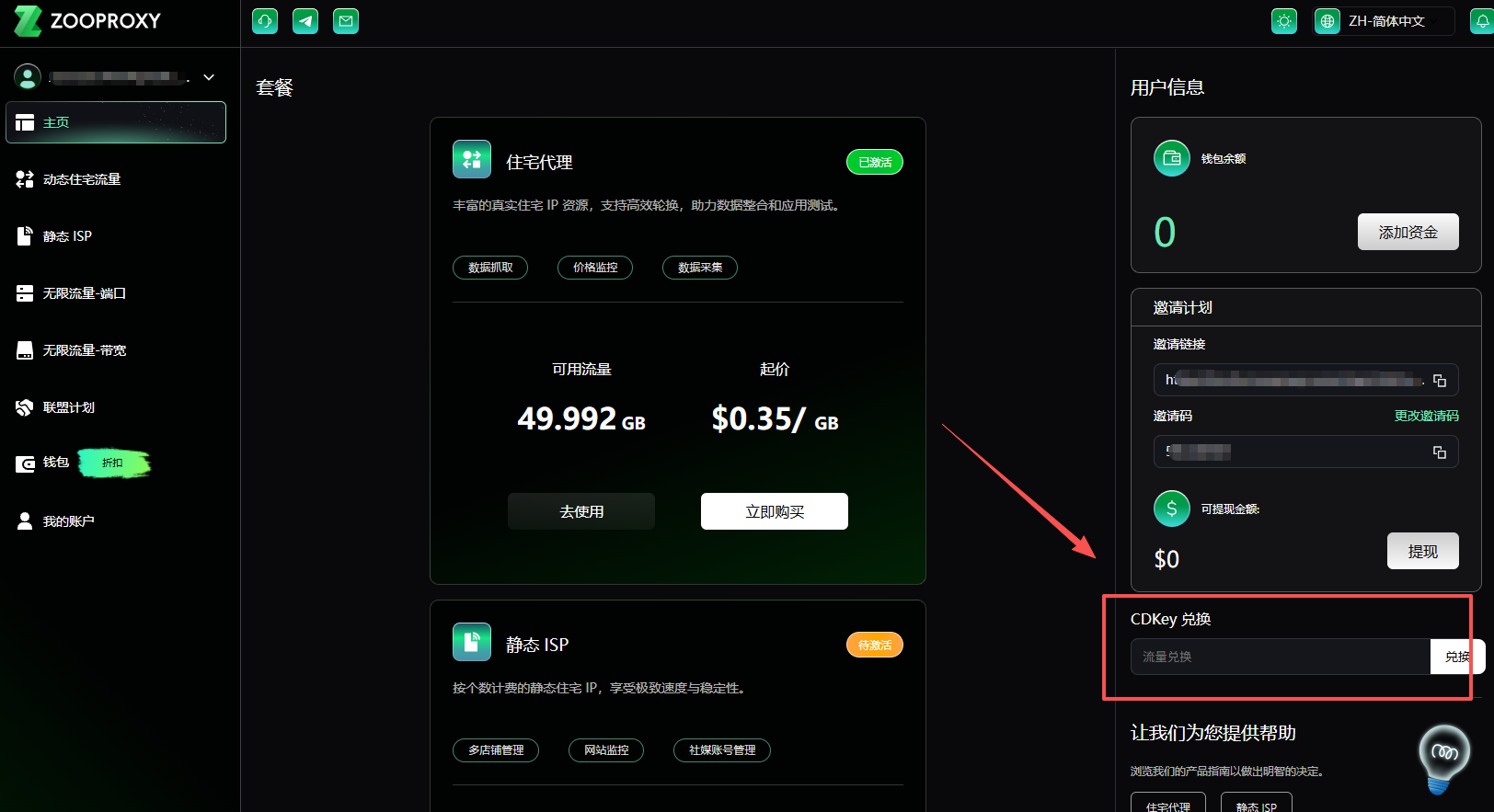Click the 主页 sidebar icon
The height and width of the screenshot is (812, 1494).
pyautogui.click(x=25, y=122)
